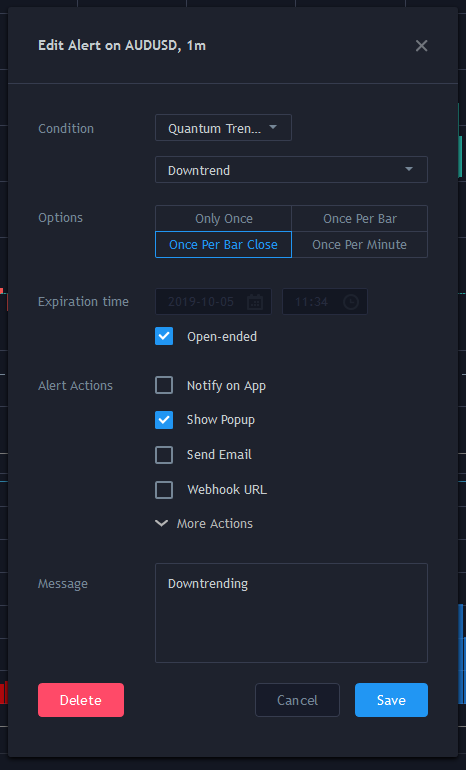Open the Downtrend condition dropdown

pyautogui.click(x=291, y=169)
